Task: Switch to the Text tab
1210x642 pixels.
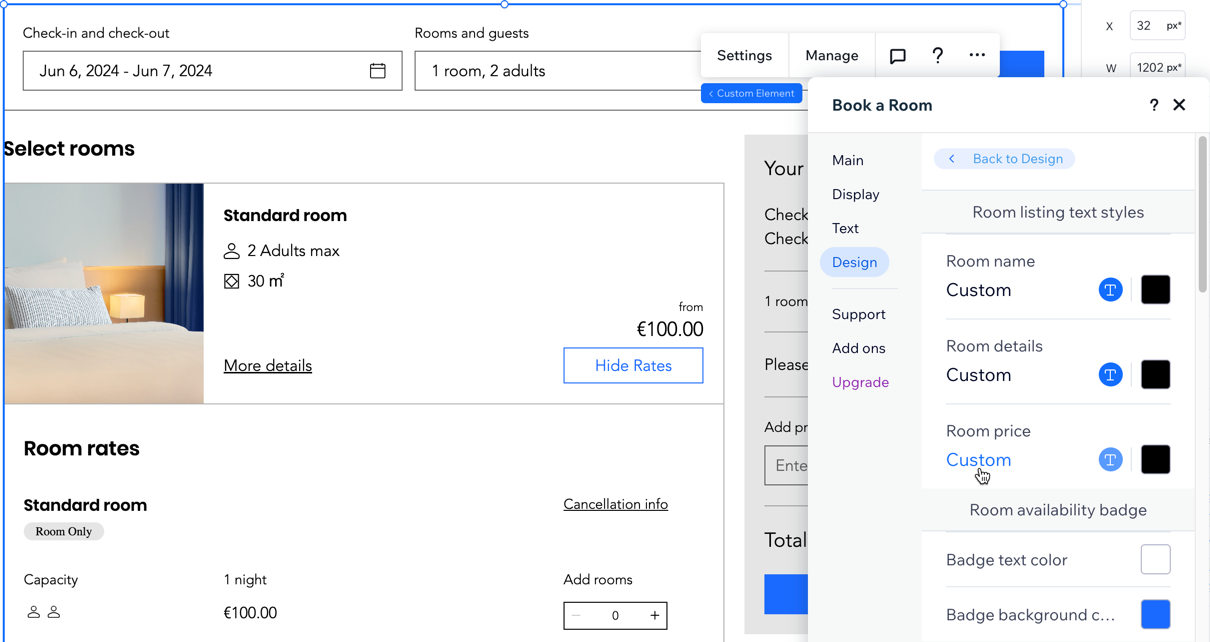Action: pos(846,228)
